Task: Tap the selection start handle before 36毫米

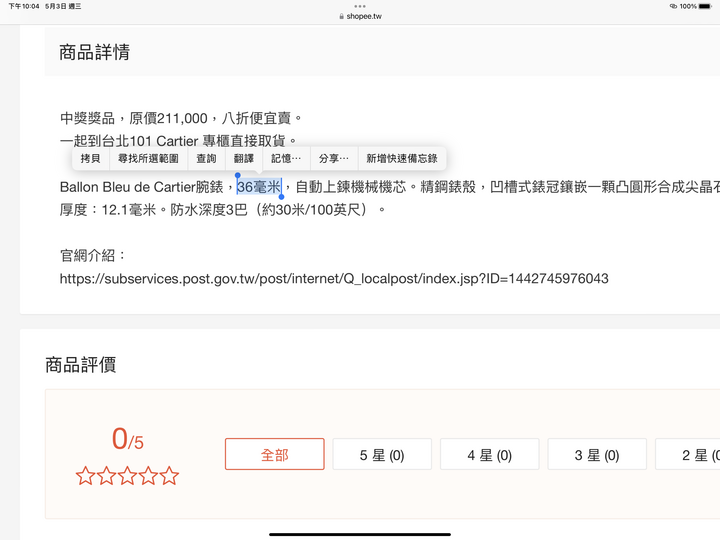Action: point(237,176)
